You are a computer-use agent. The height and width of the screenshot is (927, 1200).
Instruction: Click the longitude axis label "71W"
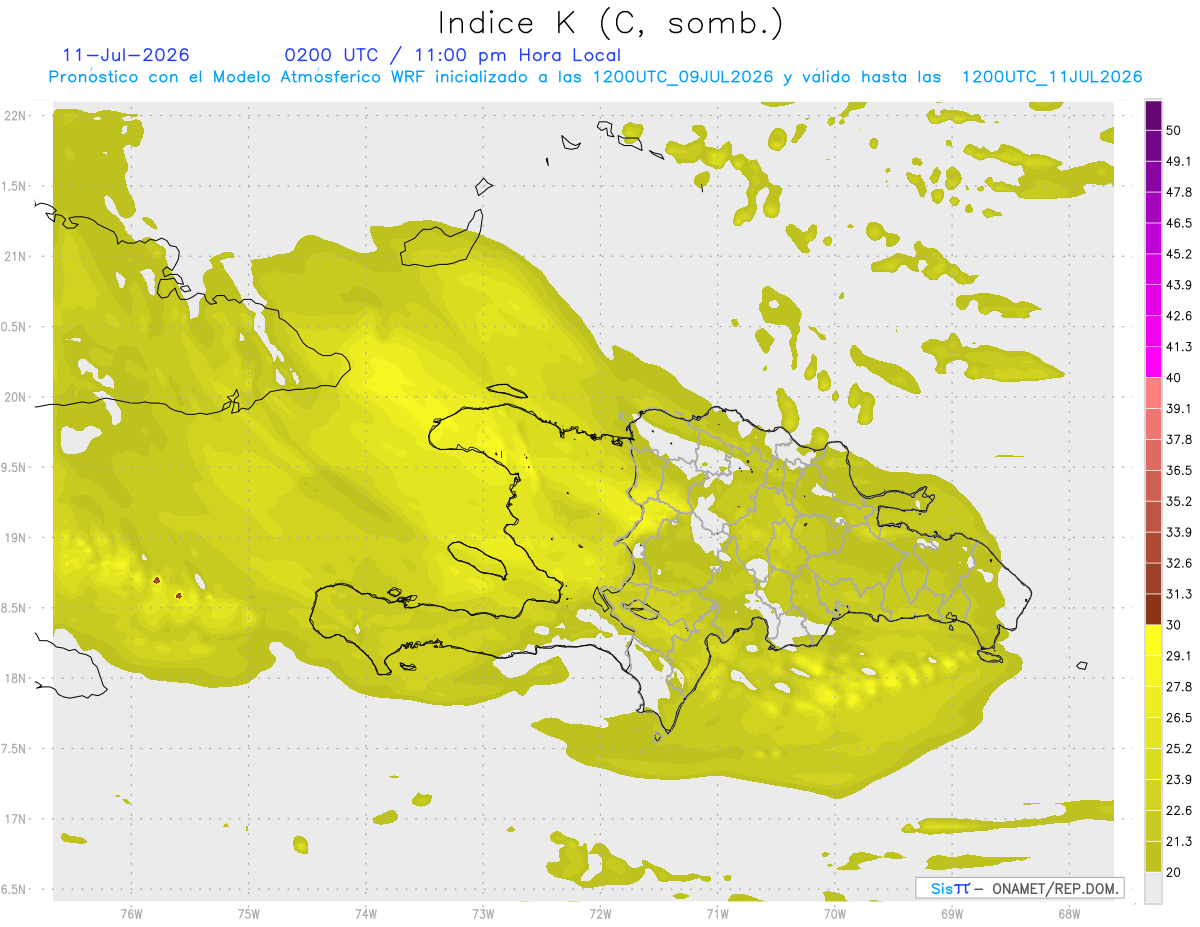tap(717, 914)
